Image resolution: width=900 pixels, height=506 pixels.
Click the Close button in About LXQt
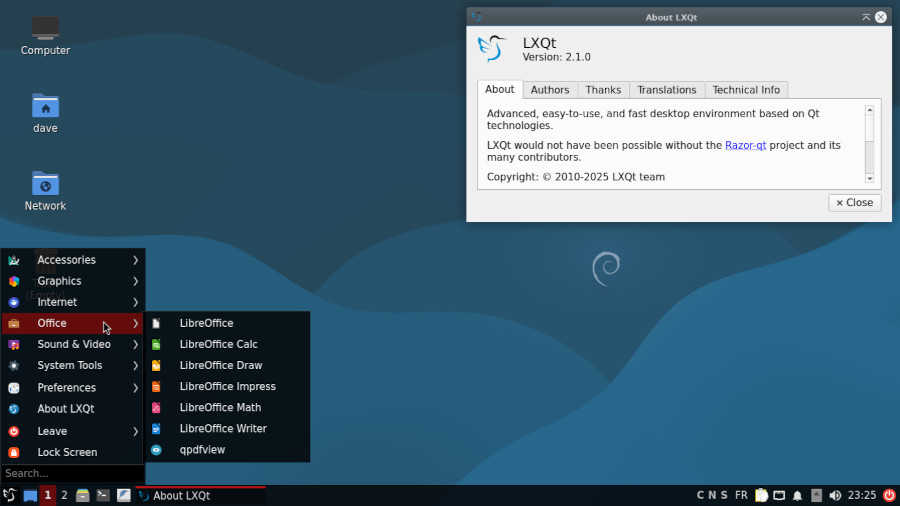click(x=855, y=203)
